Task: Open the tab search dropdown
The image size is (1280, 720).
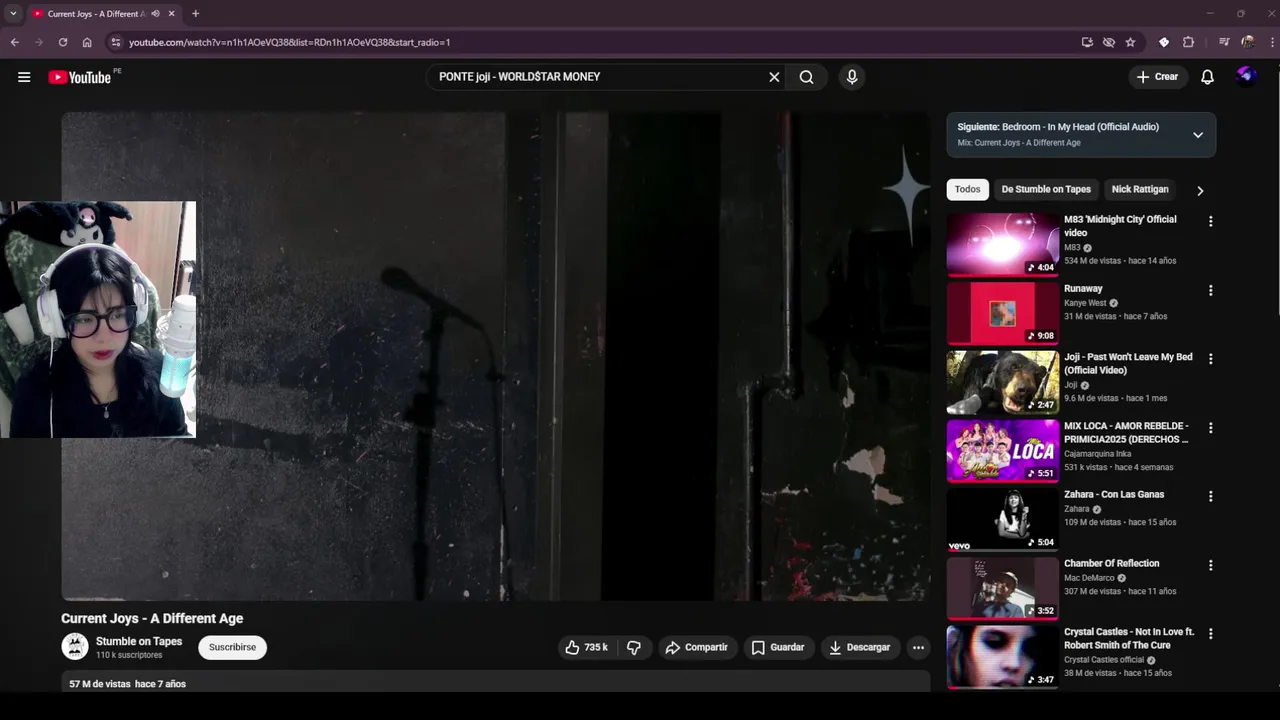Action: point(12,14)
